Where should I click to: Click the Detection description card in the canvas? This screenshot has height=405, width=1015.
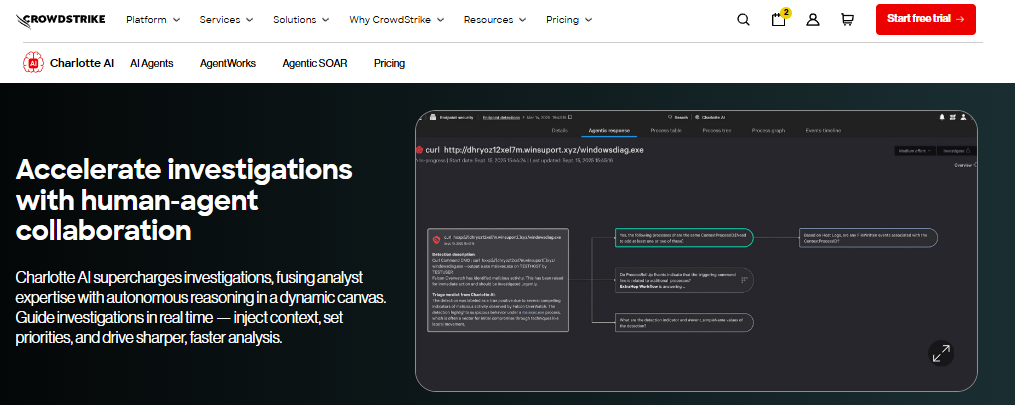tap(498, 279)
